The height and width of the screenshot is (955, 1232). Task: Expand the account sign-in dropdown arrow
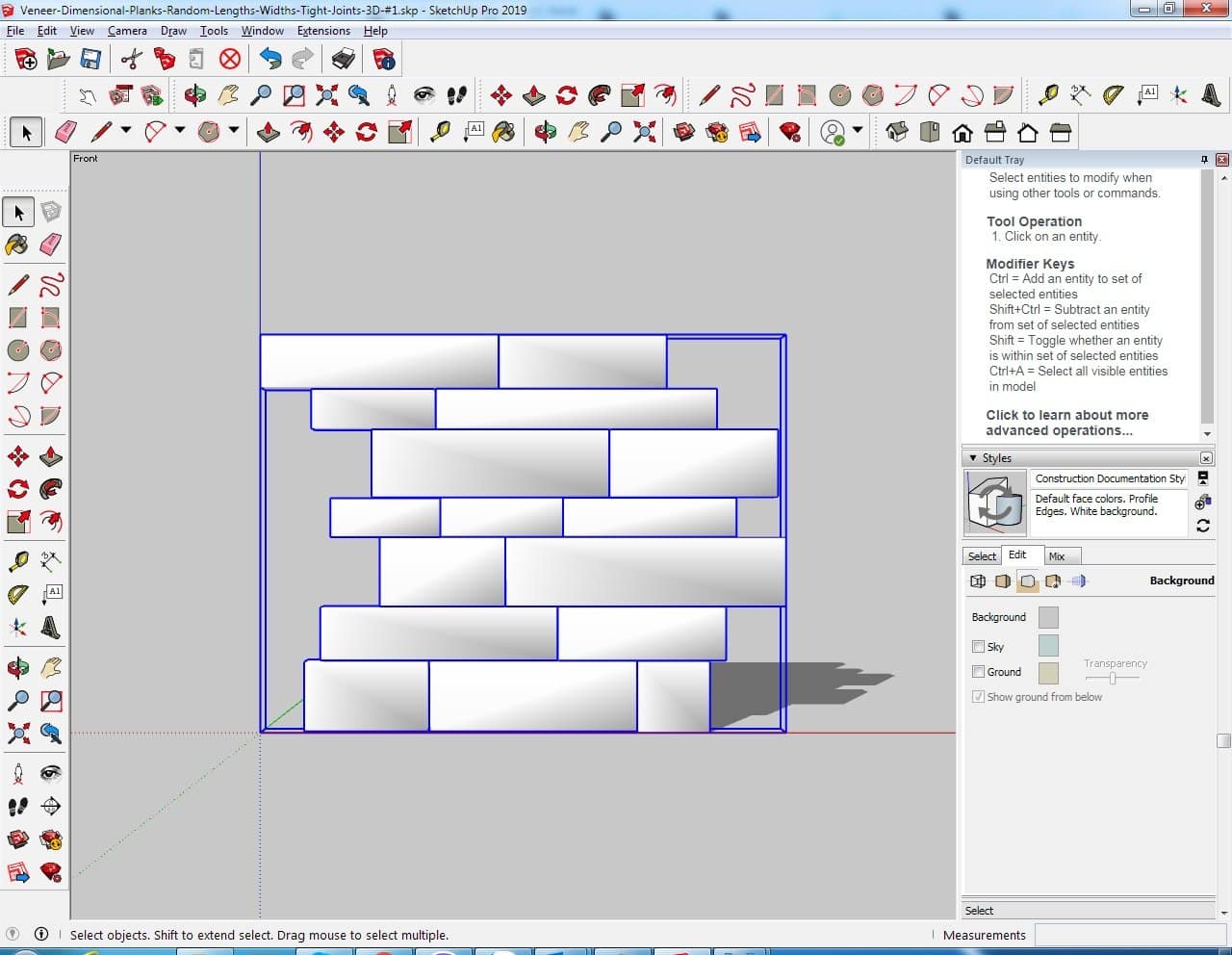[858, 130]
